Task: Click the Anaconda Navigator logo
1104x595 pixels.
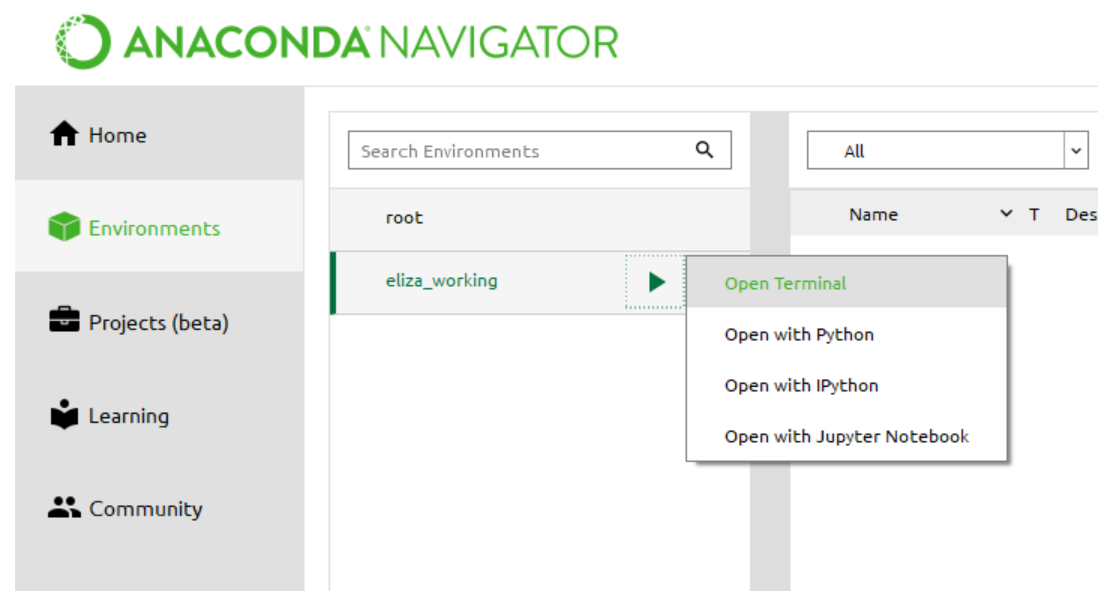Action: [x=336, y=42]
